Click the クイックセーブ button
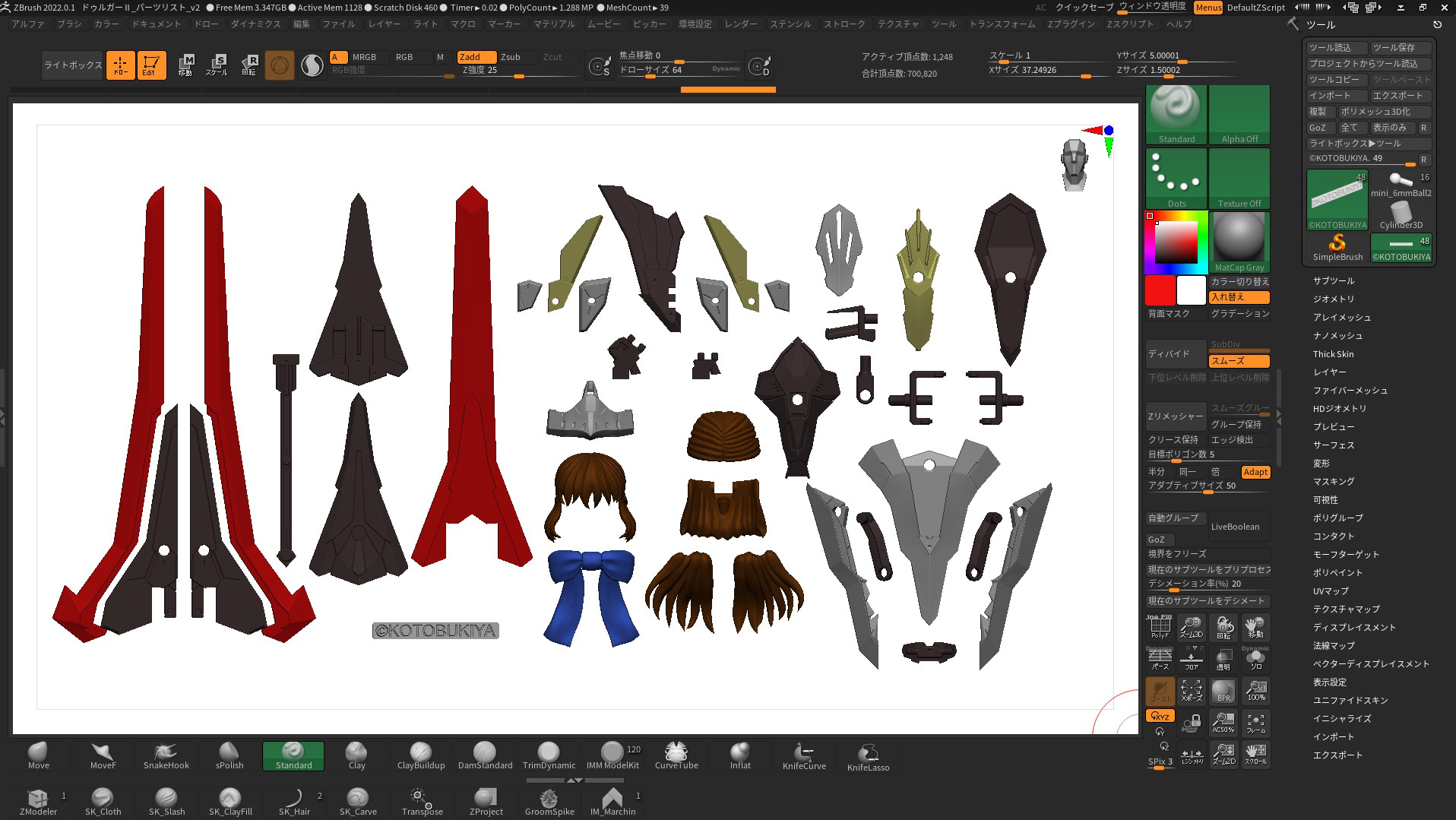This screenshot has width=1456, height=820. [x=1084, y=7]
